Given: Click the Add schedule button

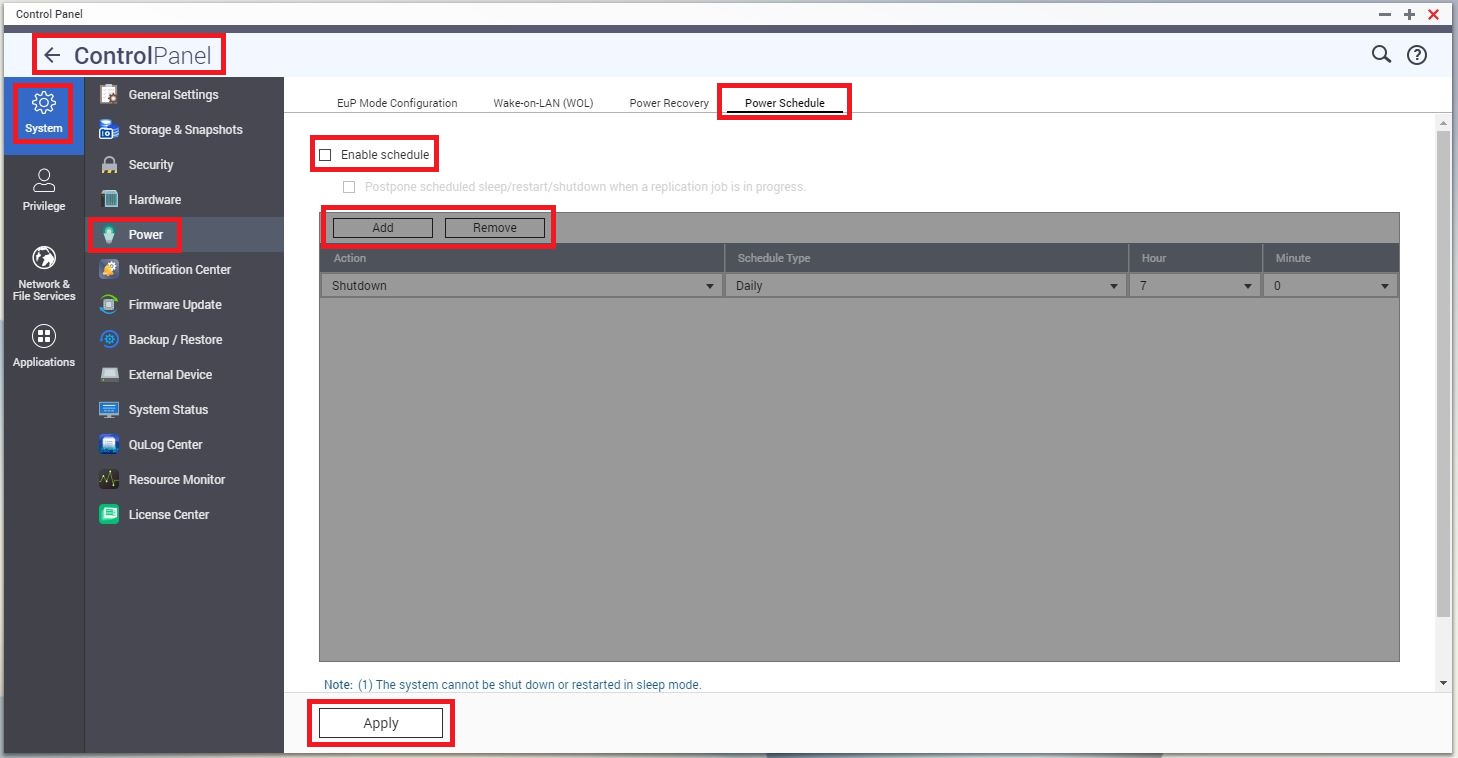Looking at the screenshot, I should click(383, 228).
